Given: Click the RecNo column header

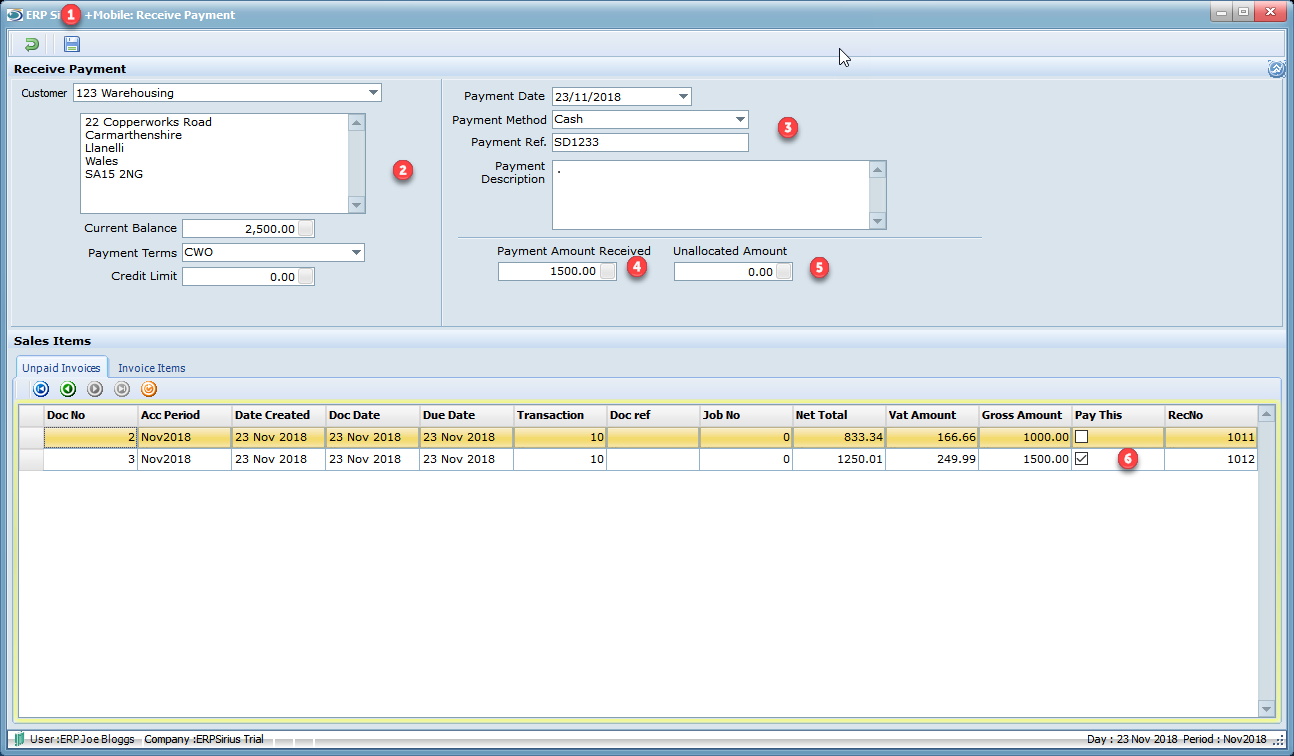Looking at the screenshot, I should point(1211,415).
